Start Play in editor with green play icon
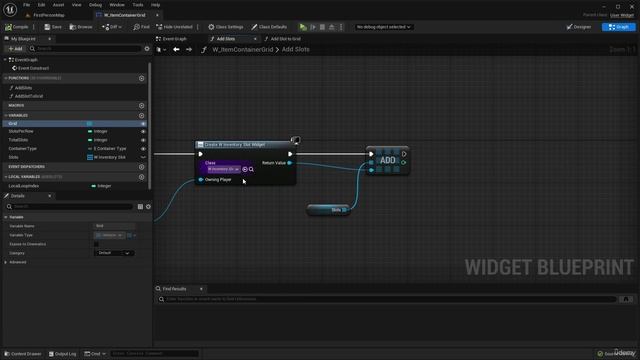Viewport: 640px width, 360px height. [x=303, y=27]
